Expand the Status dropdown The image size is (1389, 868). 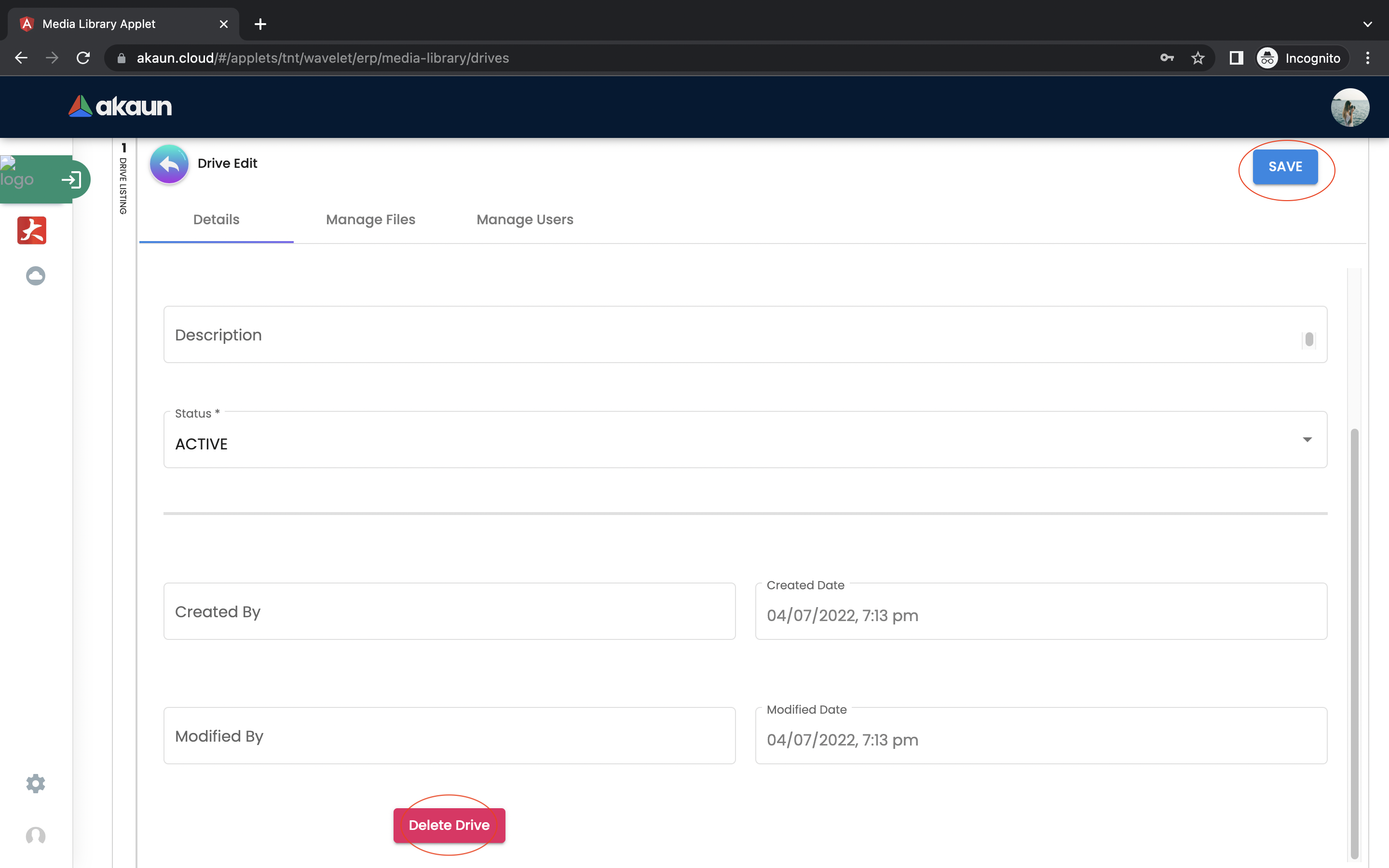pos(1307,440)
